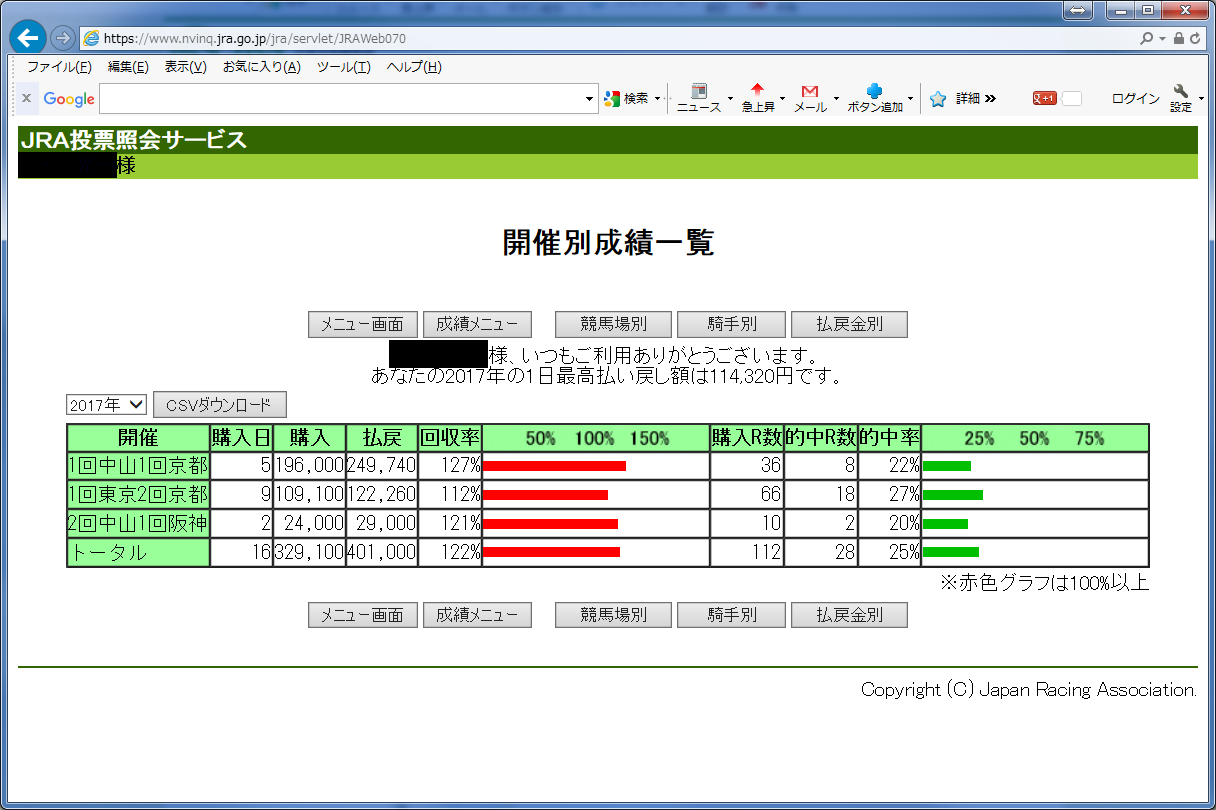
Task: Click the top 成績メニュー button
Action: coord(477,325)
